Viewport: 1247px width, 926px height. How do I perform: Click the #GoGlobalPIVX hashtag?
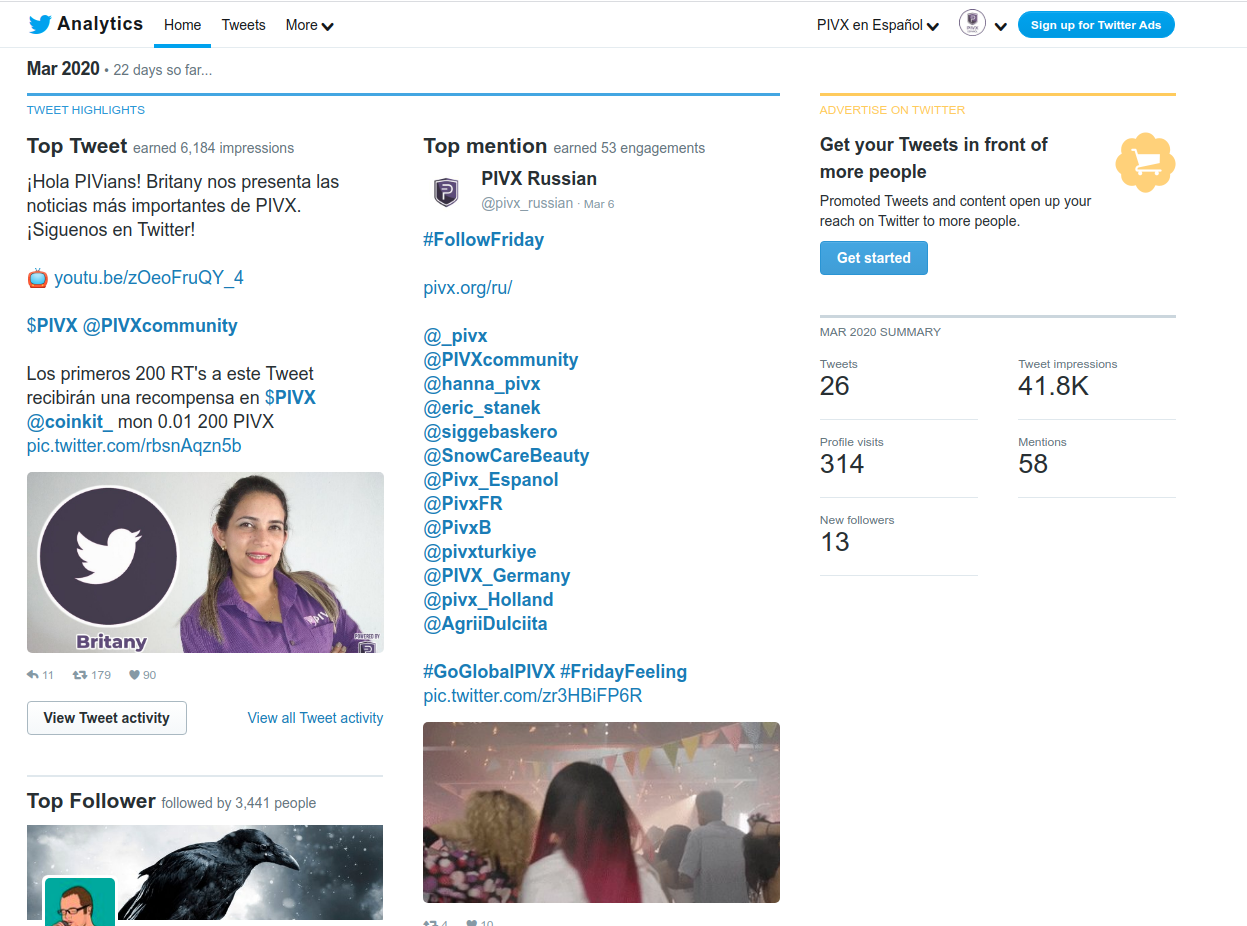(489, 672)
